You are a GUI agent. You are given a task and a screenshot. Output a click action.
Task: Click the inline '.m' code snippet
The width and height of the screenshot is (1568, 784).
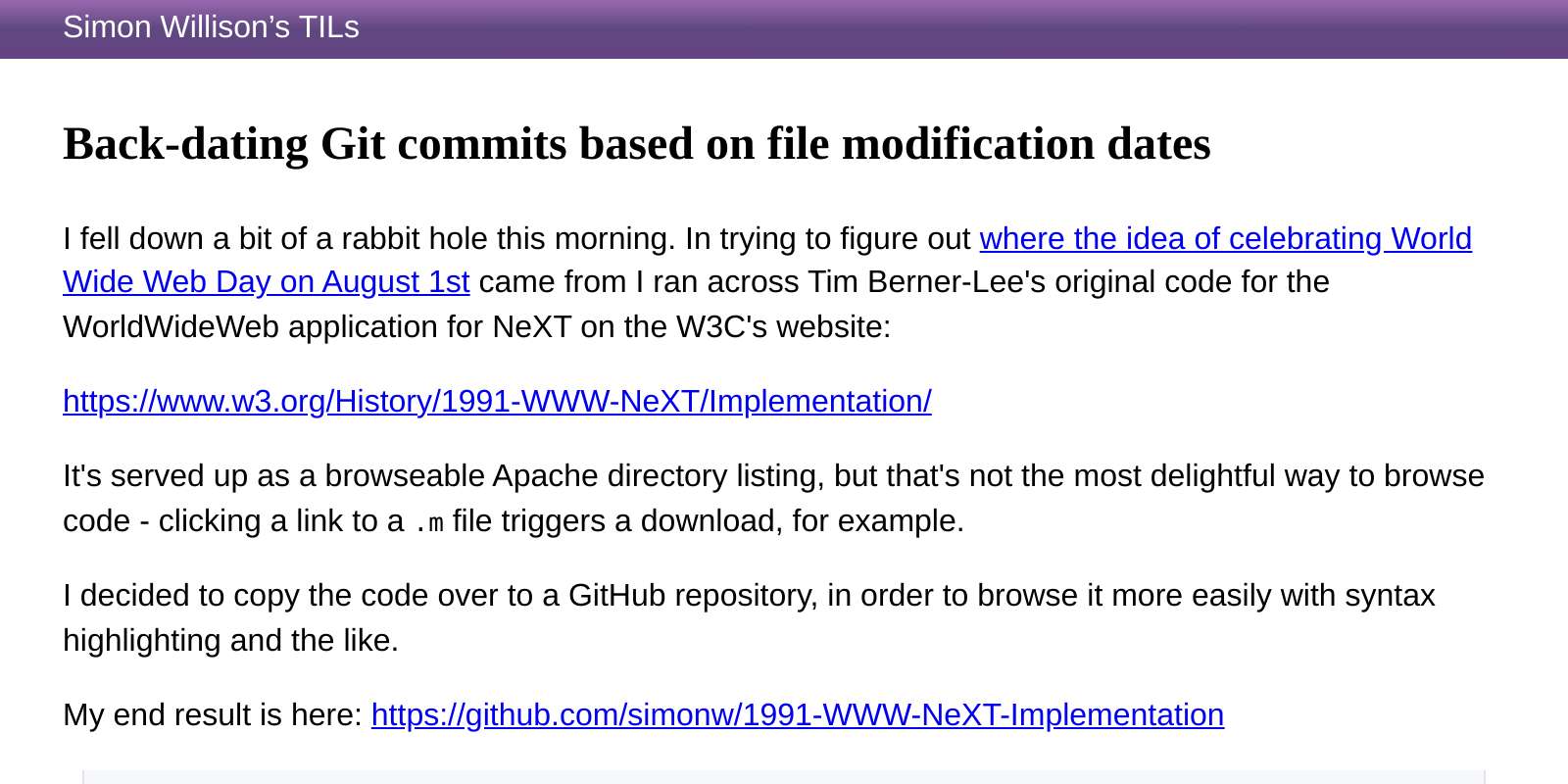[x=428, y=522]
